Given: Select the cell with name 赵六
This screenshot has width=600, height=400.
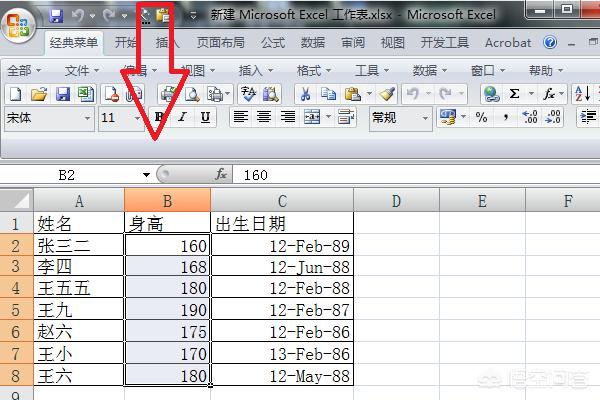Looking at the screenshot, I should click(78, 331).
